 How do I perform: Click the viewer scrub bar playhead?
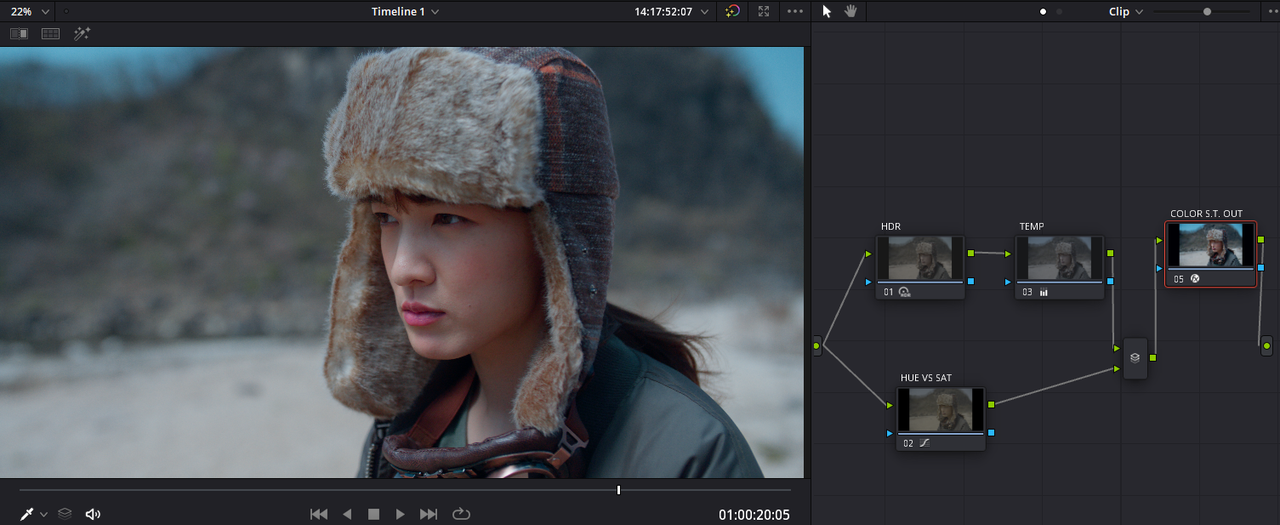point(619,490)
